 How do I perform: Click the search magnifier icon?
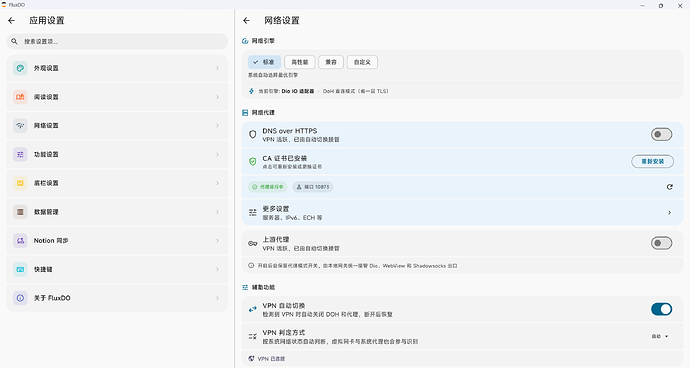coord(15,41)
